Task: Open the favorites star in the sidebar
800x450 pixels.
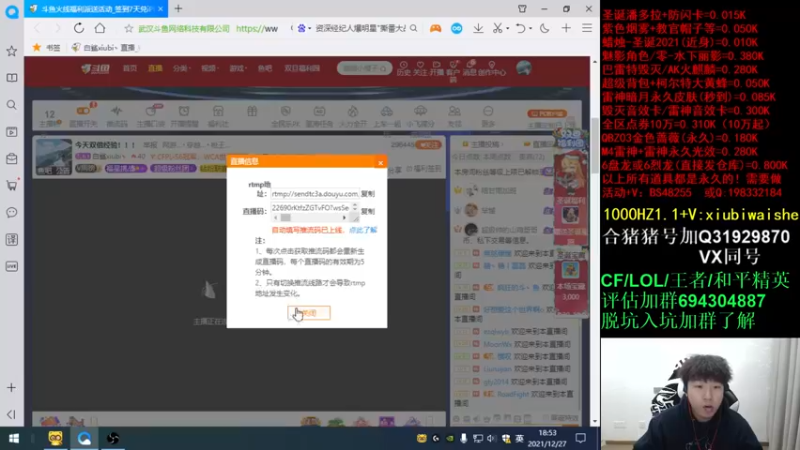Action: 11,51
